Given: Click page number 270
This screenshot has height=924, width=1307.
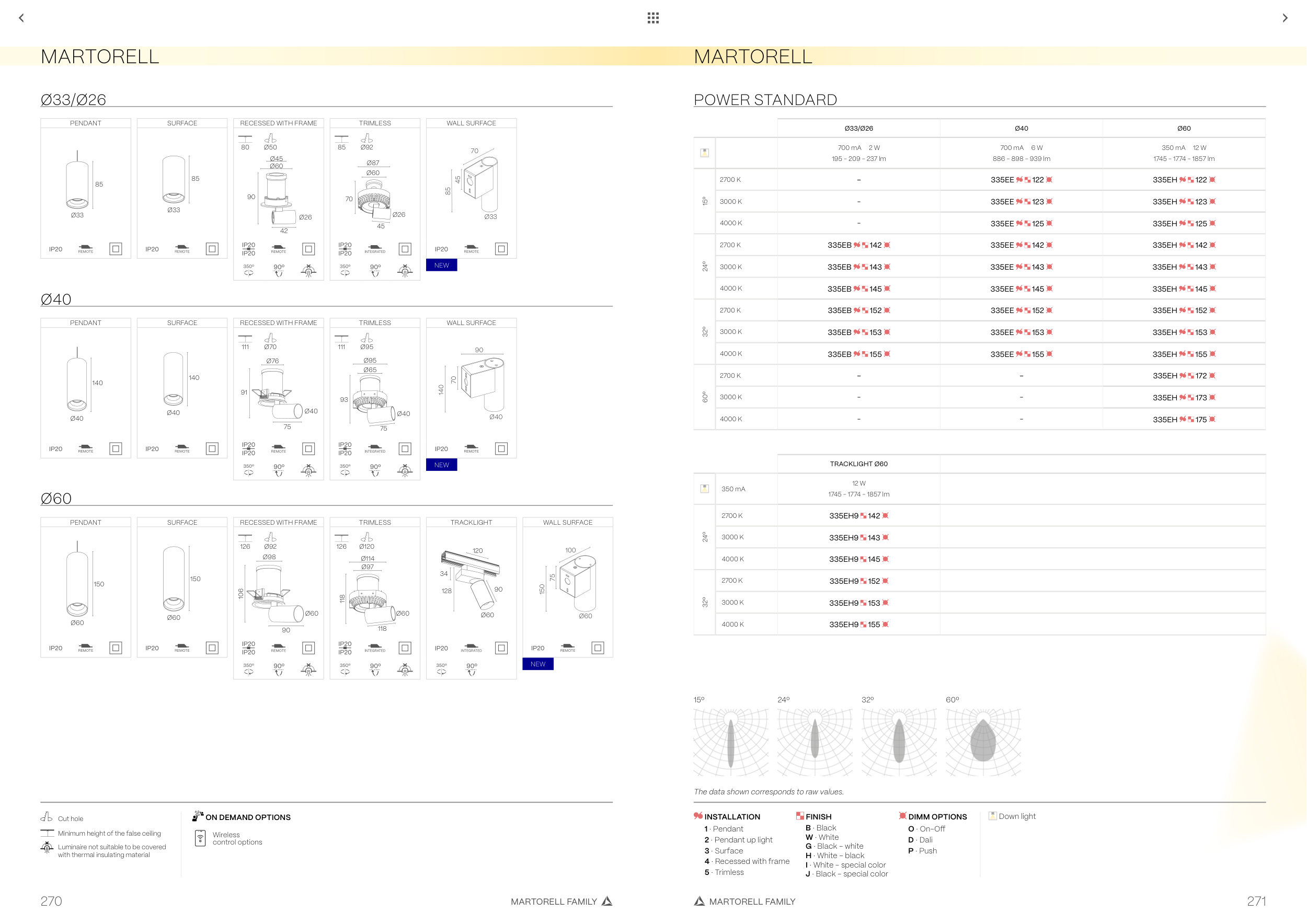Looking at the screenshot, I should (x=51, y=901).
